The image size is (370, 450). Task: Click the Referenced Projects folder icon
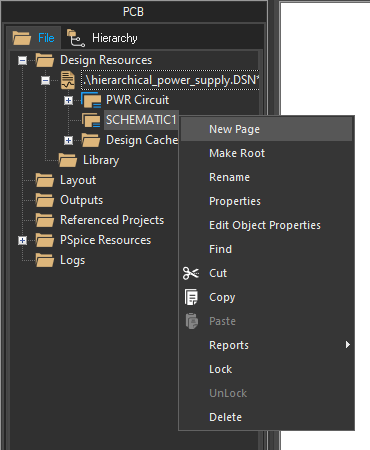[x=45, y=220]
